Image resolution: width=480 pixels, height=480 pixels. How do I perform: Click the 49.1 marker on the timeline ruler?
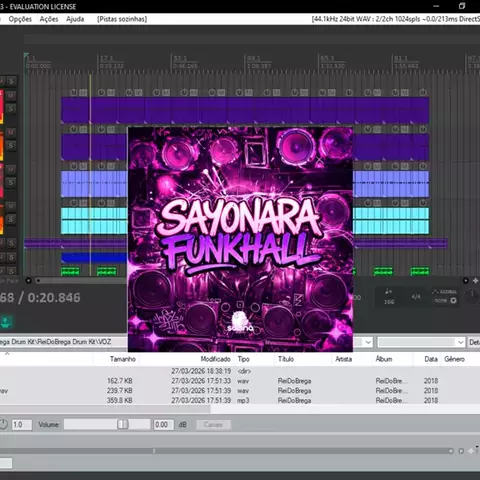[x=253, y=58]
